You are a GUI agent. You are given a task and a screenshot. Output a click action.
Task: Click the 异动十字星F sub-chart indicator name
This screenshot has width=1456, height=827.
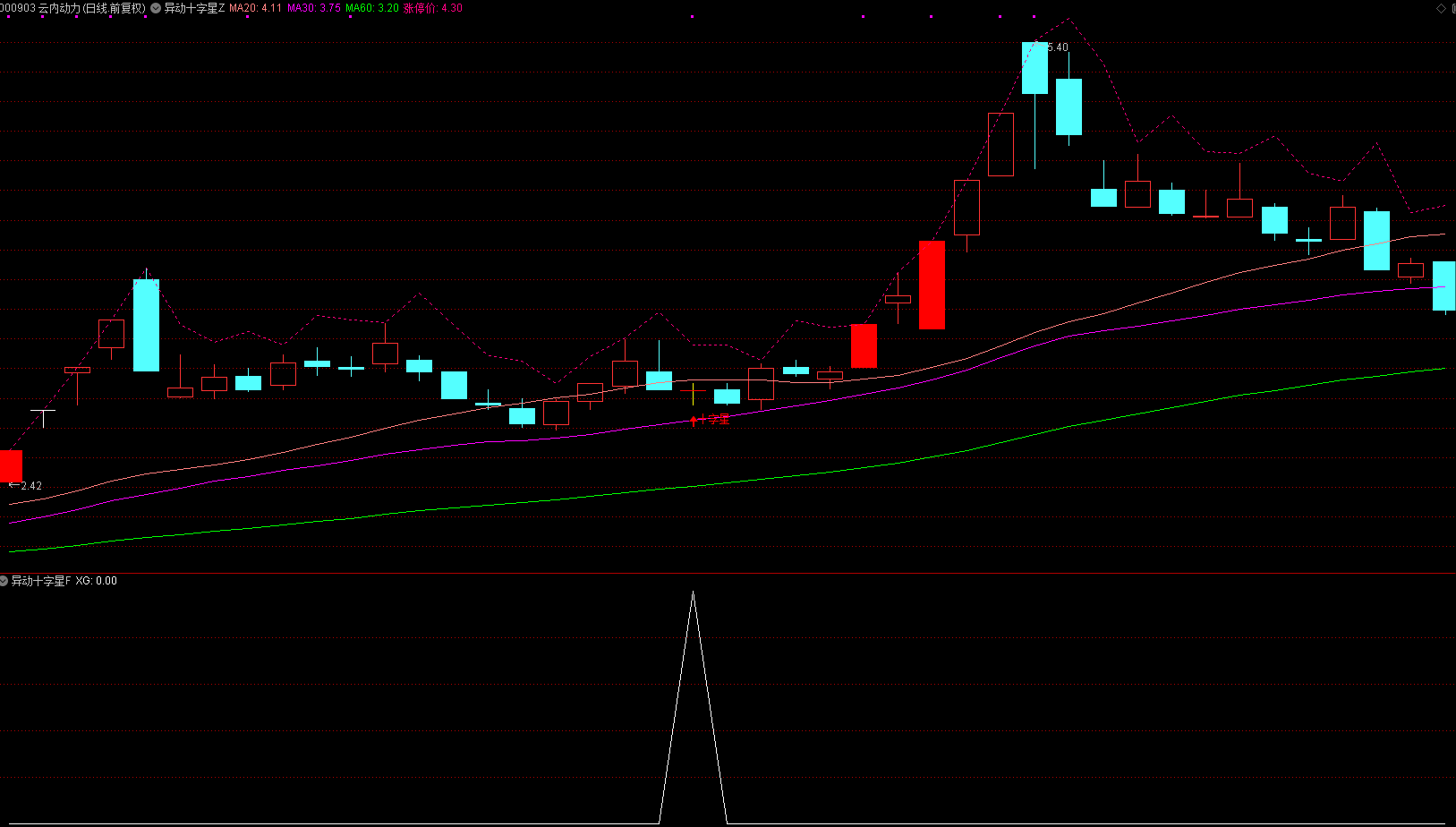(40, 581)
